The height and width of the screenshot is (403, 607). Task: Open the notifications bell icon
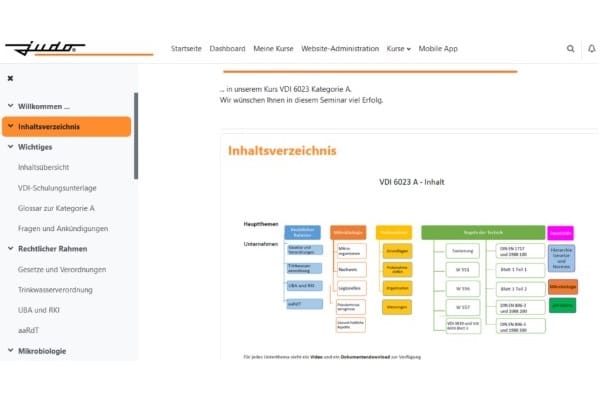tap(592, 48)
